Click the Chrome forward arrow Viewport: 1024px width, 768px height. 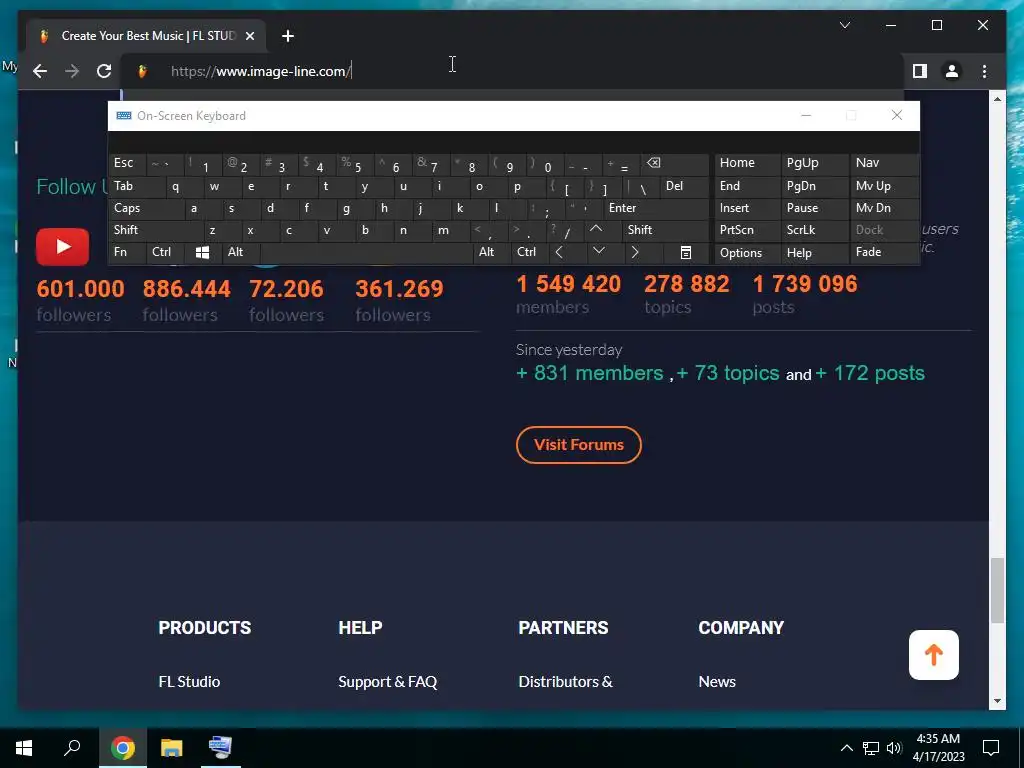[72, 71]
